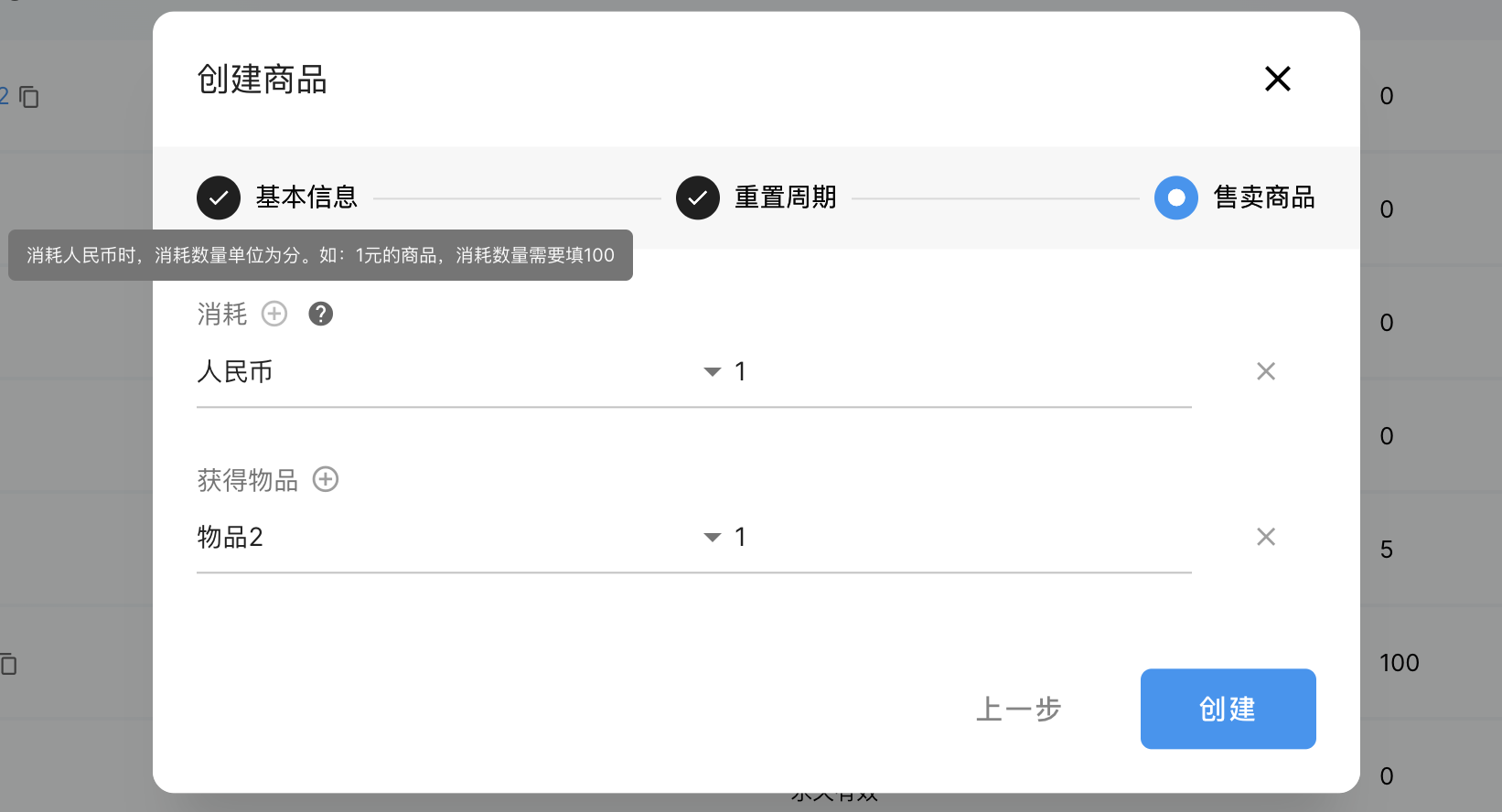Remove the 人民币 consumption row
This screenshot has width=1502, height=812.
pyautogui.click(x=1265, y=371)
